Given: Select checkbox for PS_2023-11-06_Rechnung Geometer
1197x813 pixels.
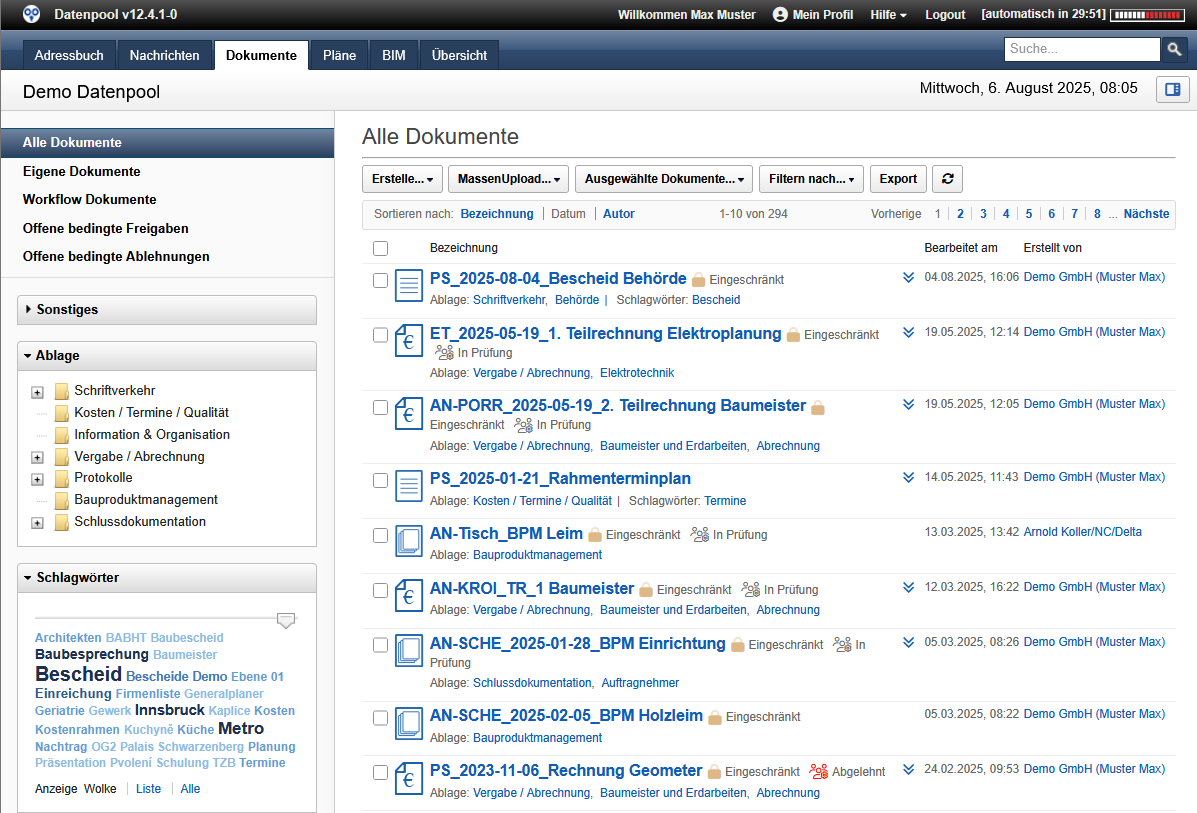Looking at the screenshot, I should tap(380, 772).
